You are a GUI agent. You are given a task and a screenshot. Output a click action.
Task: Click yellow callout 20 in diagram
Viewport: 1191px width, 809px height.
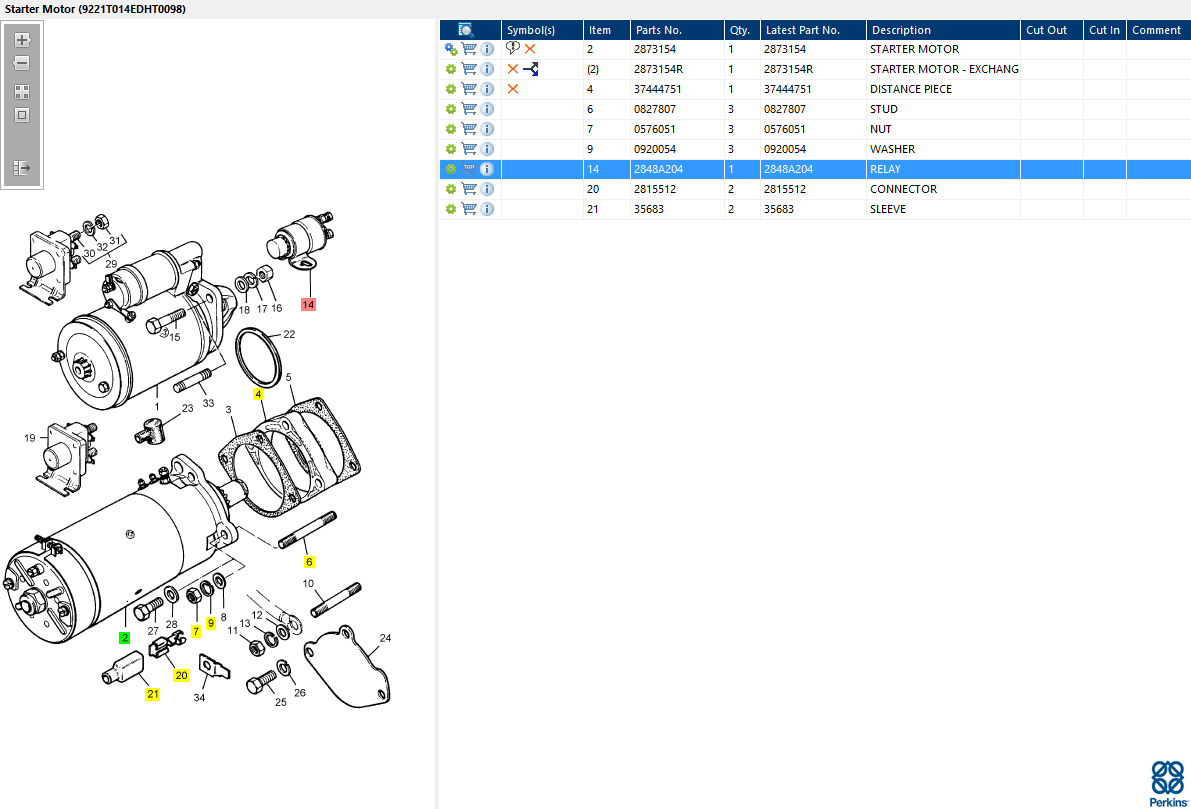tap(181, 675)
